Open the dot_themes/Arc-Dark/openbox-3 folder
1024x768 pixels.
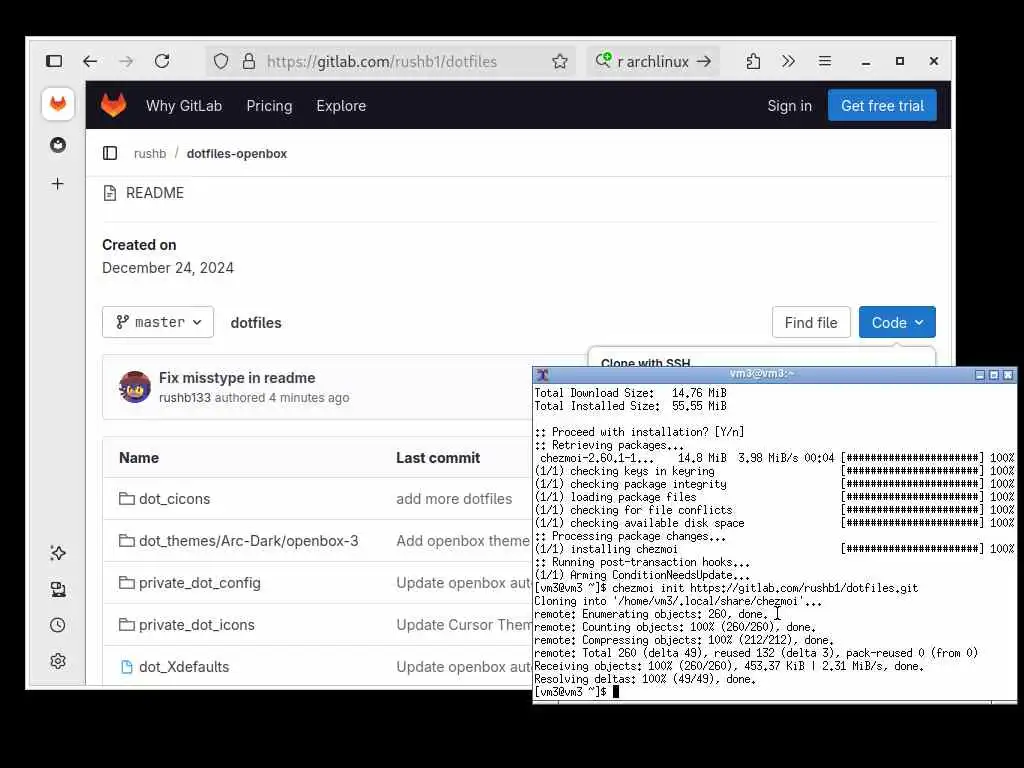click(x=248, y=541)
